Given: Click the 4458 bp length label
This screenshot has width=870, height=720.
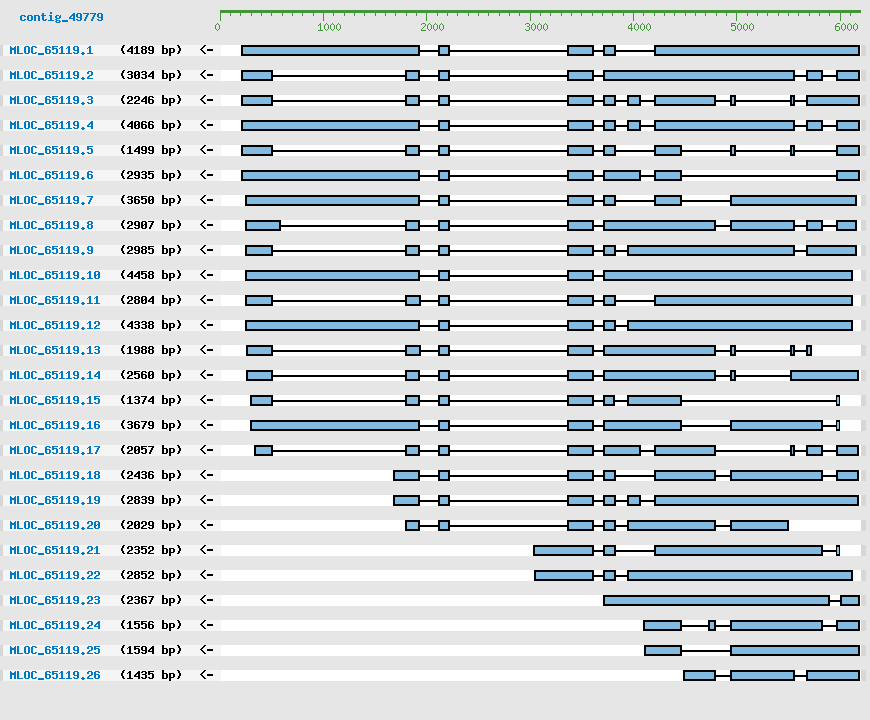Looking at the screenshot, I should point(151,275).
